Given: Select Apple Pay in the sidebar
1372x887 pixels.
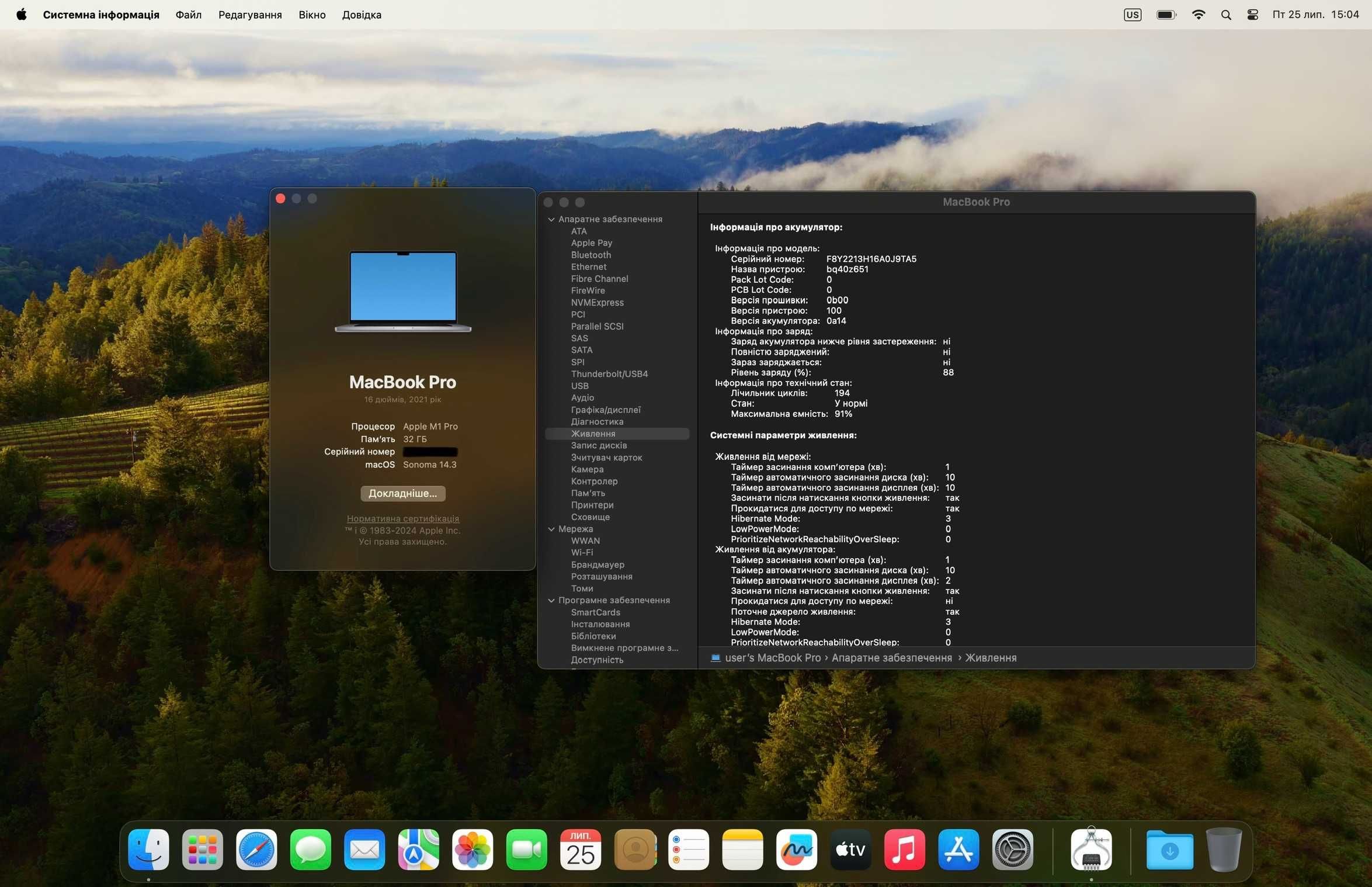Looking at the screenshot, I should tap(591, 243).
